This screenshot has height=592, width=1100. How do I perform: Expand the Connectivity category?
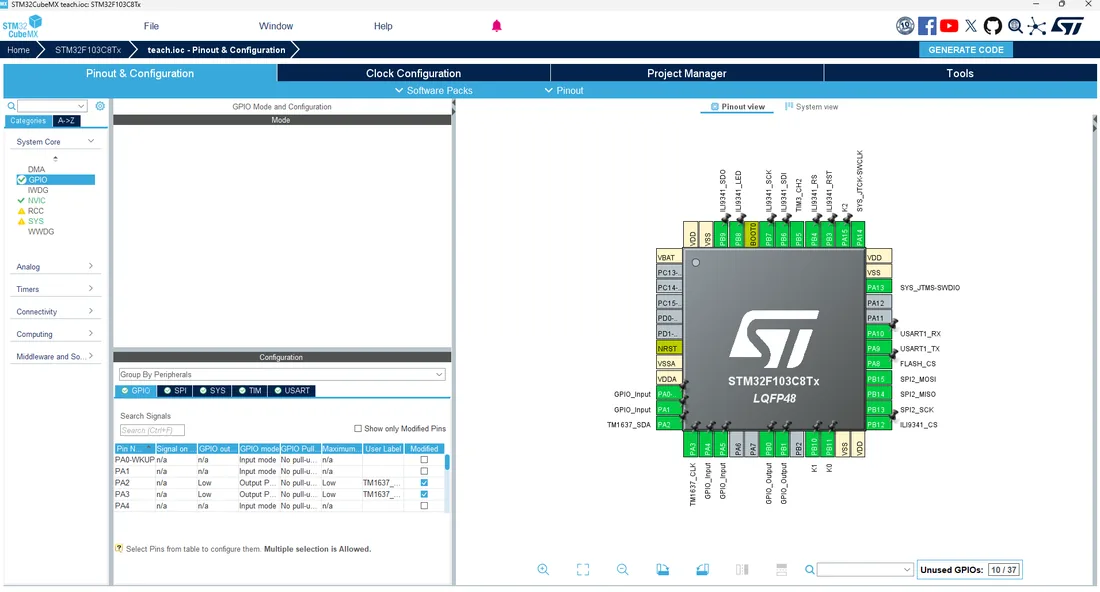tap(54, 311)
